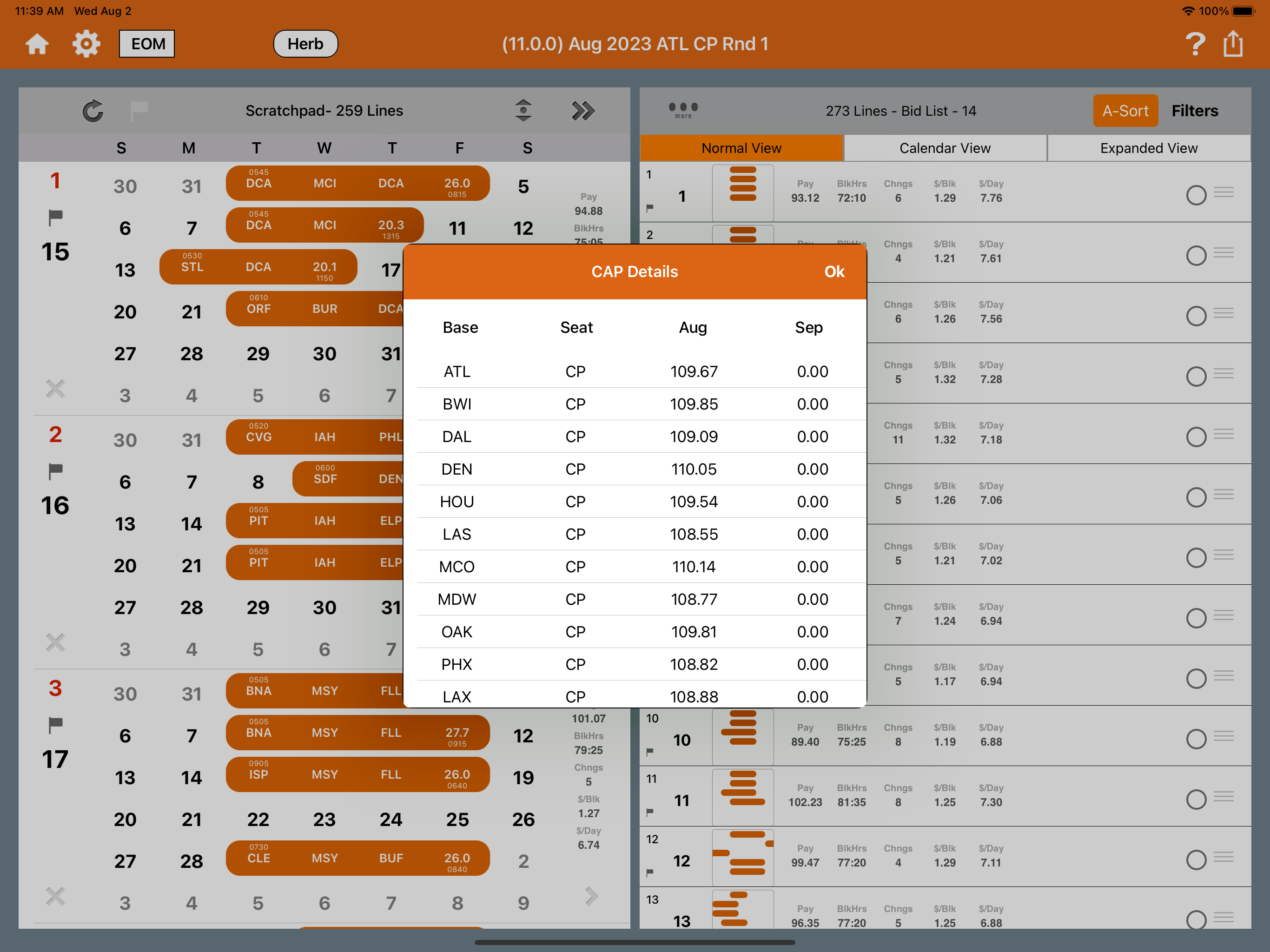Open the Filters panel
The image size is (1270, 952).
click(1194, 111)
